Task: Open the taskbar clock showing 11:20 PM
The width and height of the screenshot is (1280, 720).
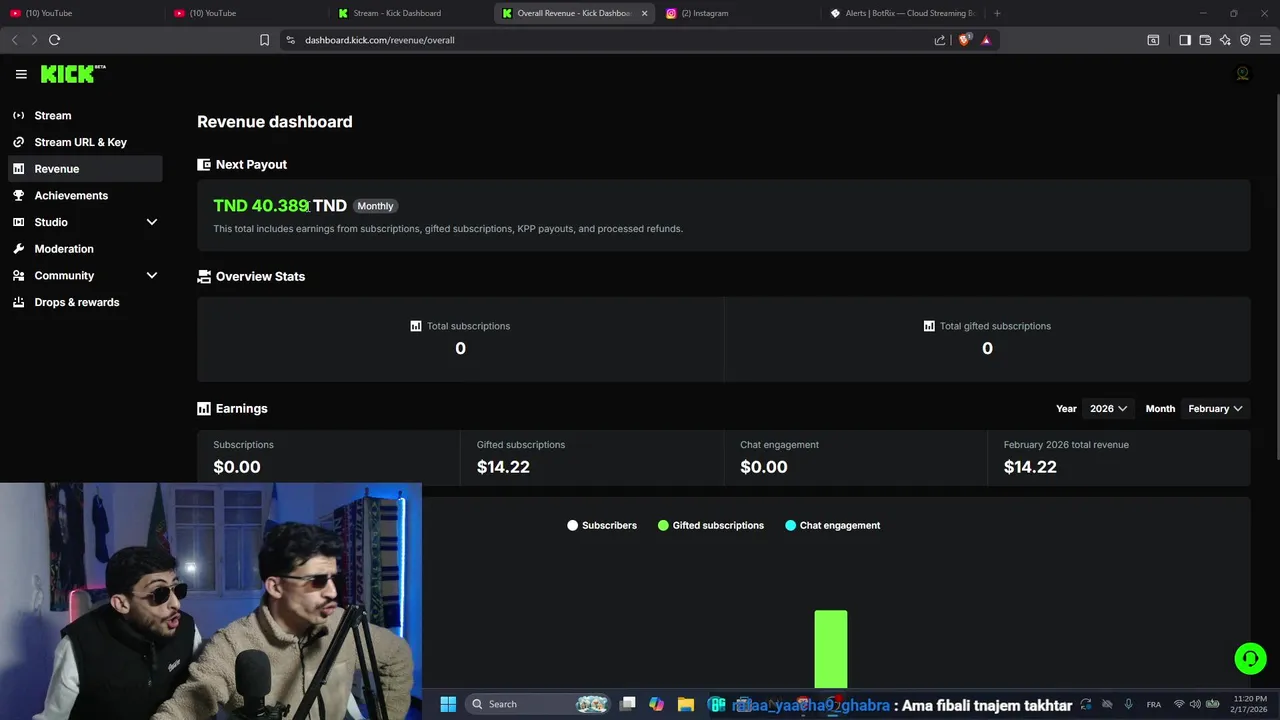Action: [1250, 704]
